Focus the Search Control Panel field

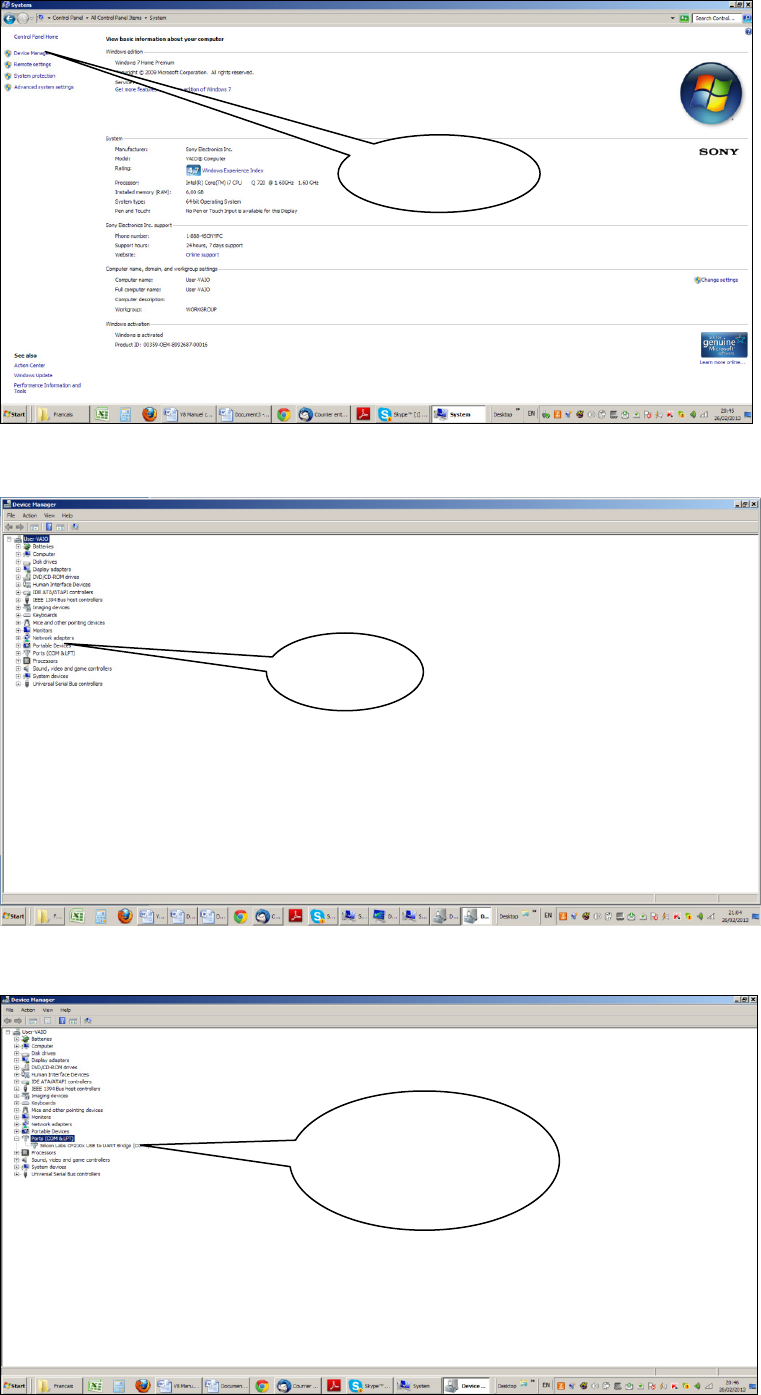click(716, 18)
